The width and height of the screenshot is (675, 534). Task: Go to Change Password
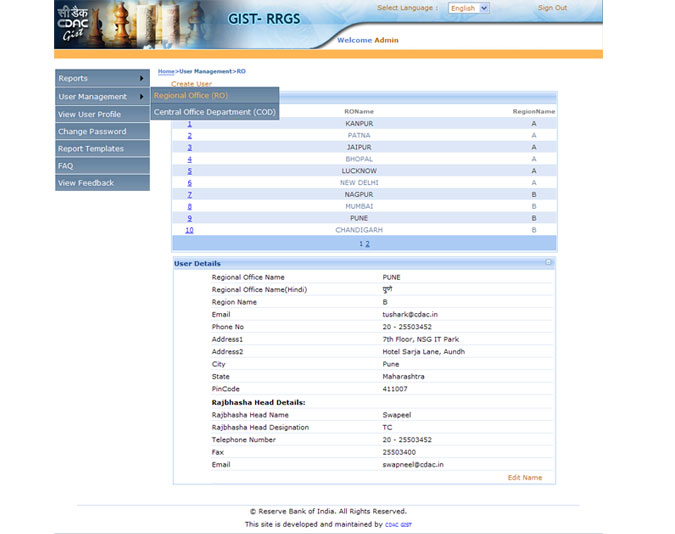click(x=92, y=131)
